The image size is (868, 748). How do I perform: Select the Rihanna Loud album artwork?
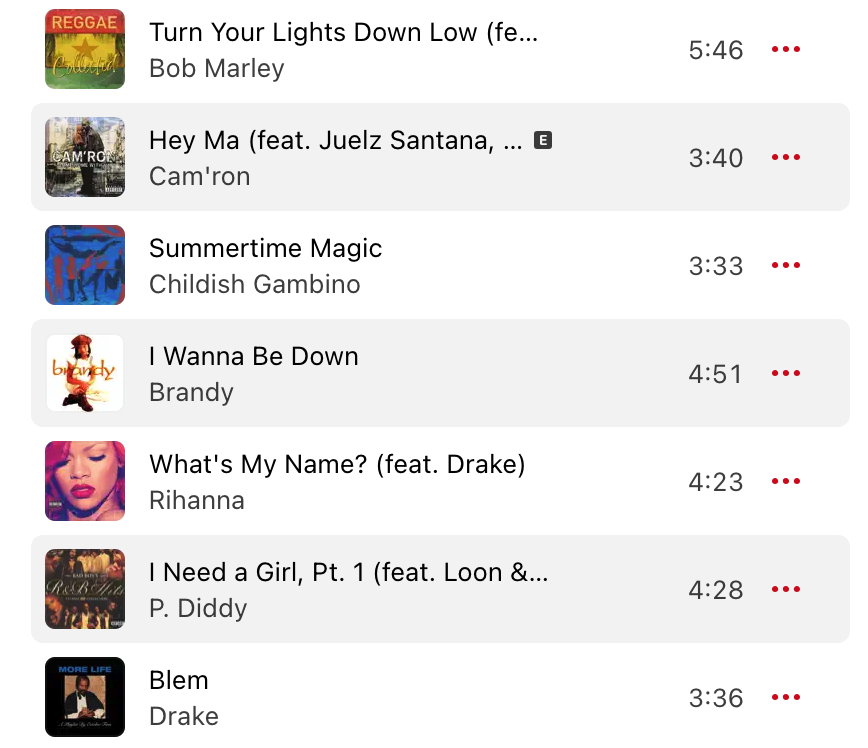tap(85, 481)
